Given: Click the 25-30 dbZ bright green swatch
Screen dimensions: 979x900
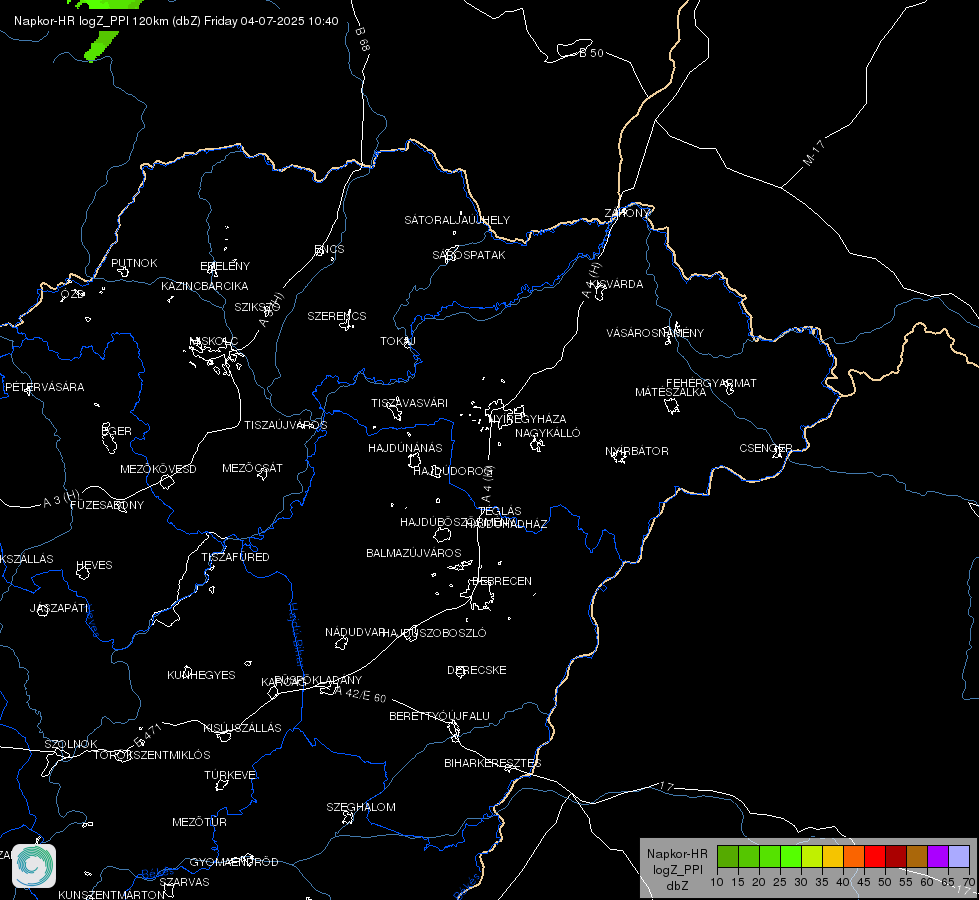Looking at the screenshot, I should (791, 856).
